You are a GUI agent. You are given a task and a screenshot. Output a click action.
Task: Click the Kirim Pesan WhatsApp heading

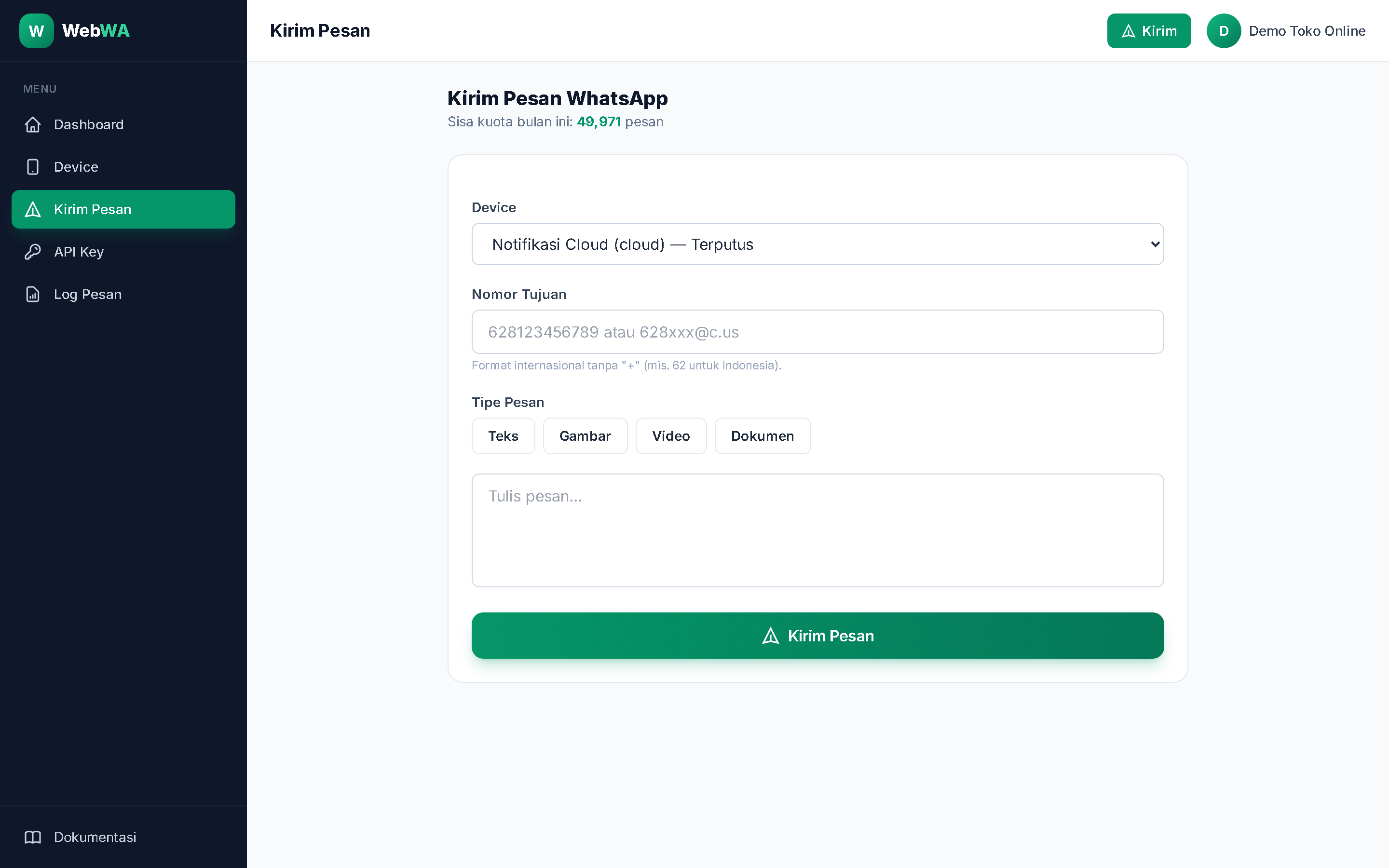pos(558,99)
